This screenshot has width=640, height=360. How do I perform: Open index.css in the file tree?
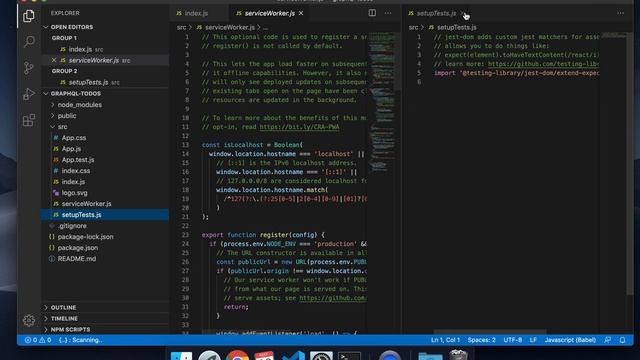pos(76,171)
